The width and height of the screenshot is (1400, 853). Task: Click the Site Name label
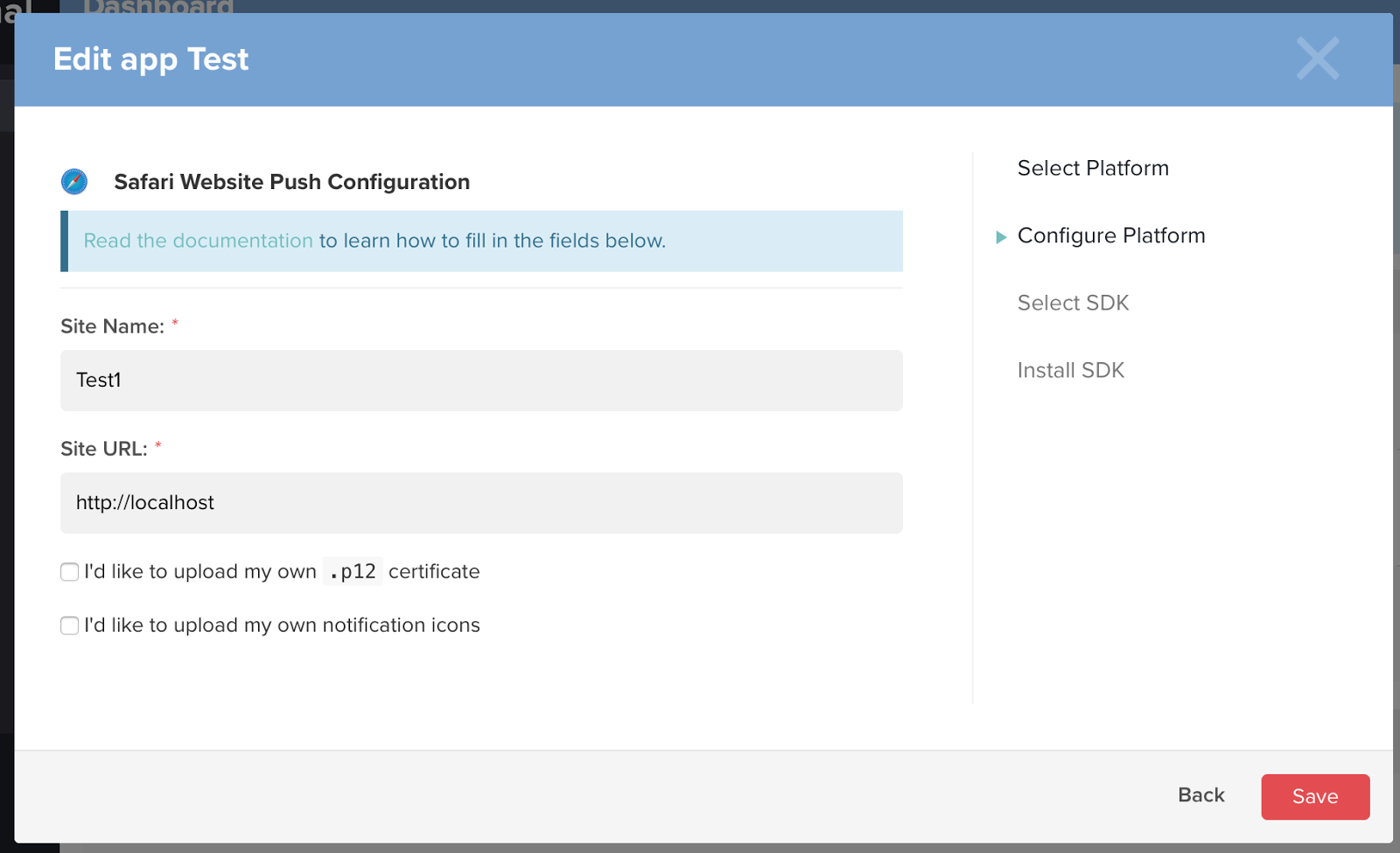click(x=112, y=326)
